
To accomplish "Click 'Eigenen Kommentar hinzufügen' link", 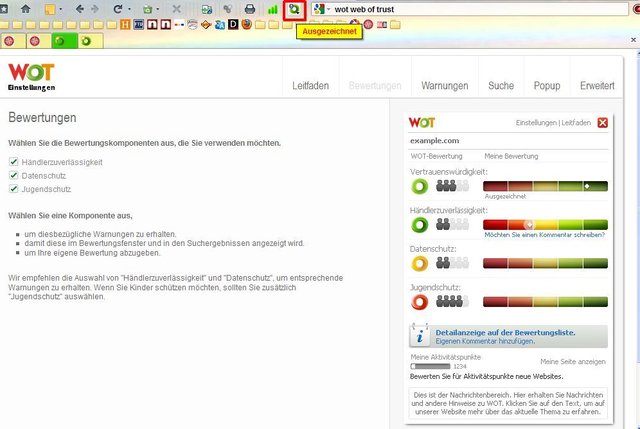I will point(485,341).
